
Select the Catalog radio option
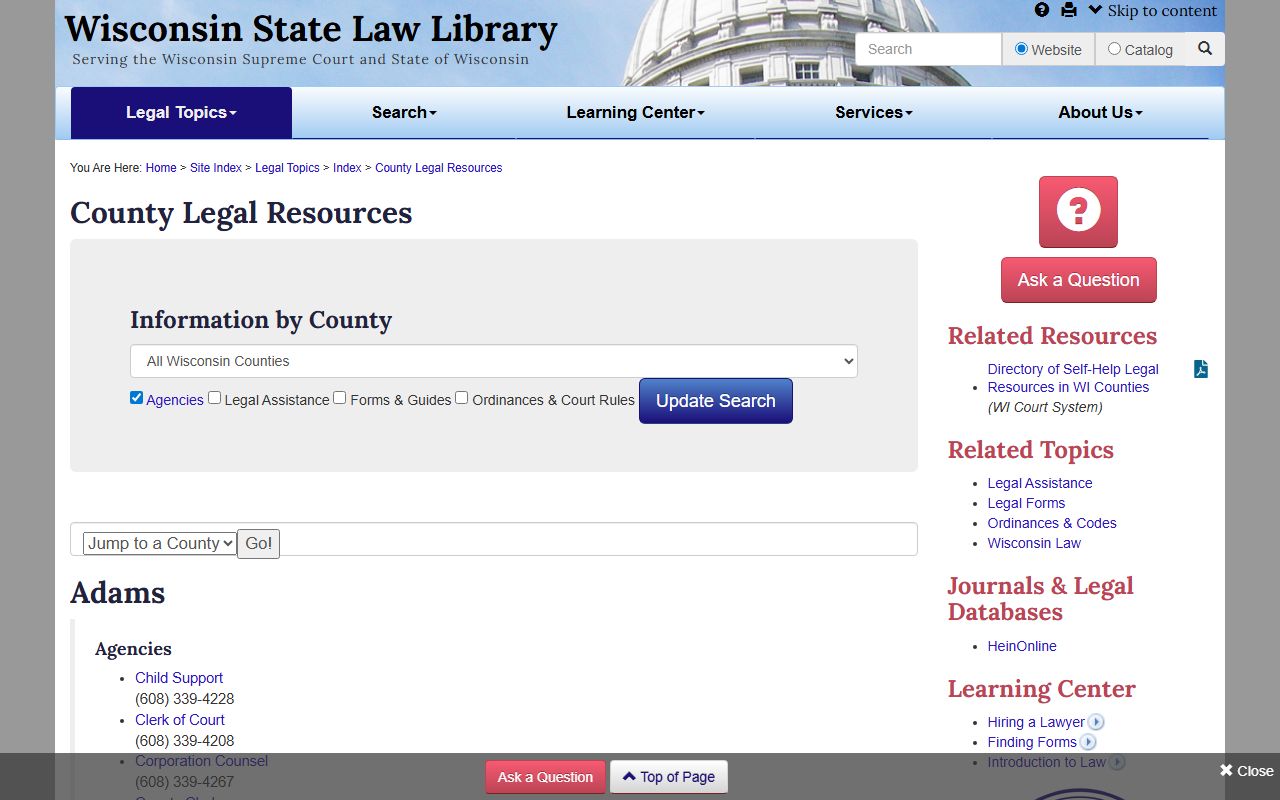[x=1114, y=48]
